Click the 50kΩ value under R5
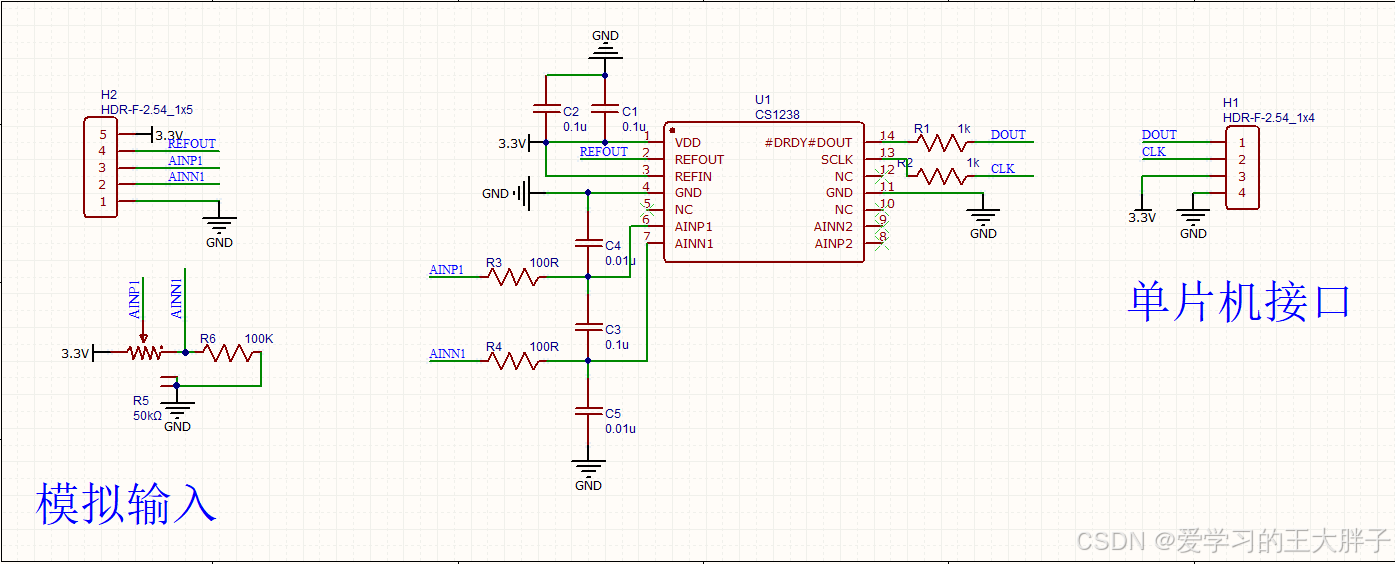The height and width of the screenshot is (564, 1395). 147,415
